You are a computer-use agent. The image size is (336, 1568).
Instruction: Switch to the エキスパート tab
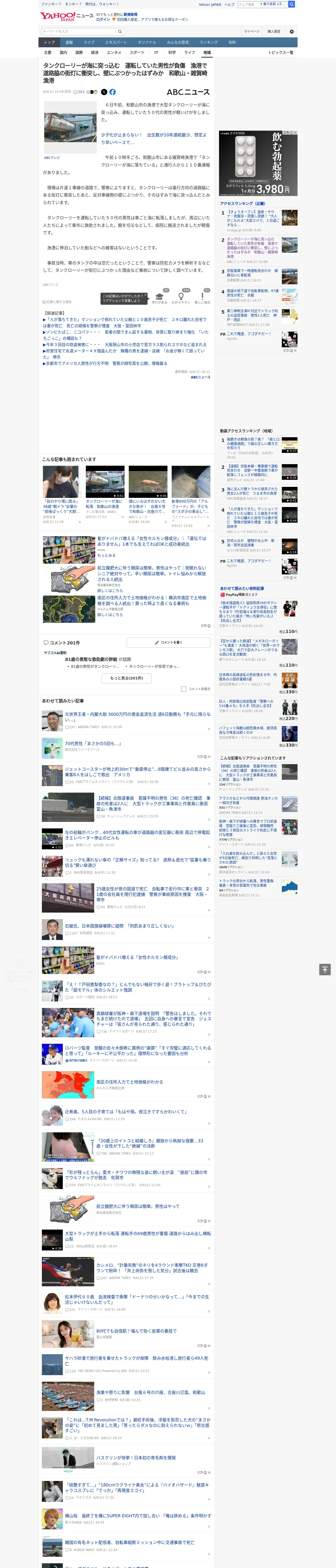116,43
